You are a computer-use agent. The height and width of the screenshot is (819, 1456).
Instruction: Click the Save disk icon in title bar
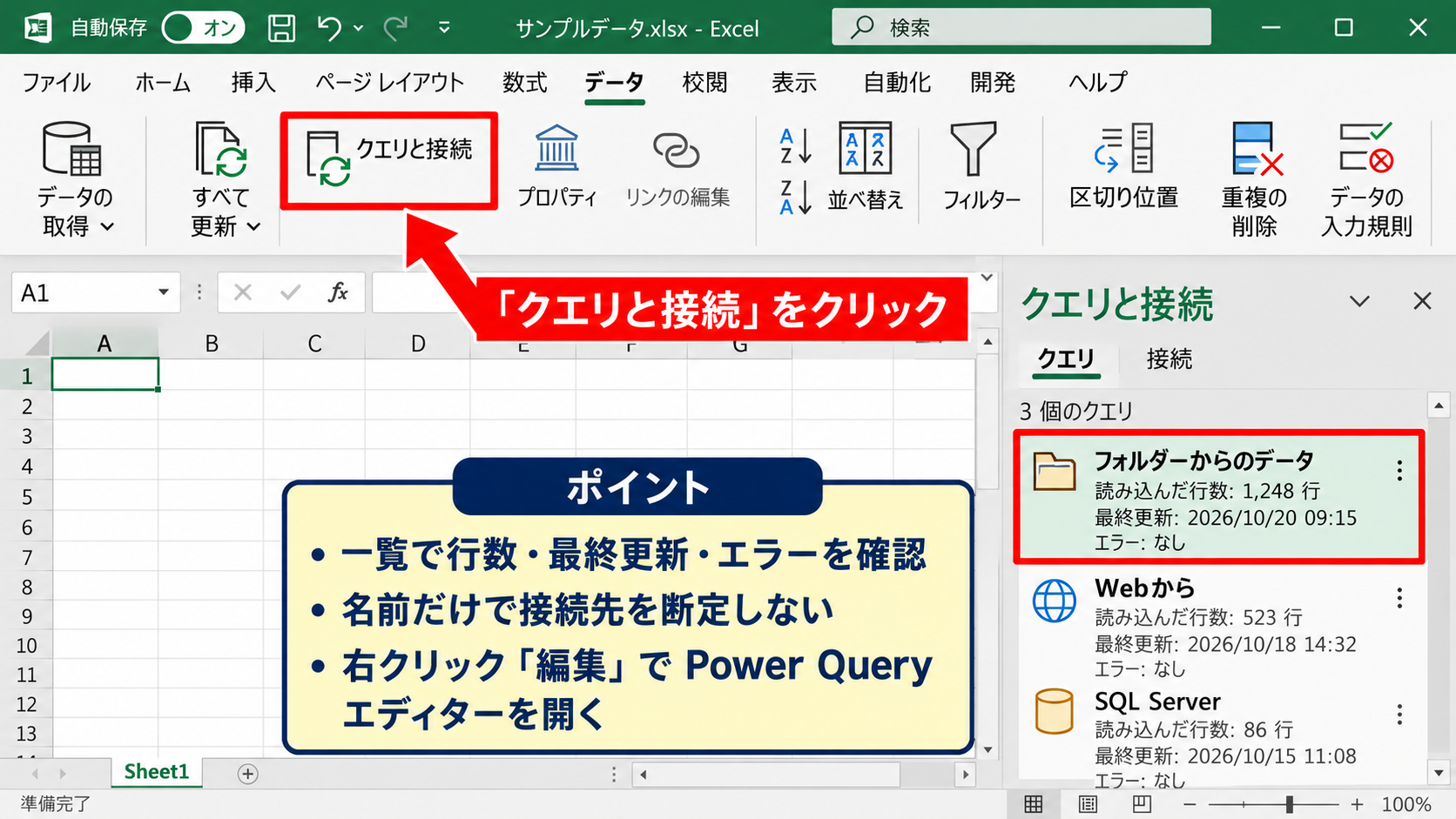[281, 28]
